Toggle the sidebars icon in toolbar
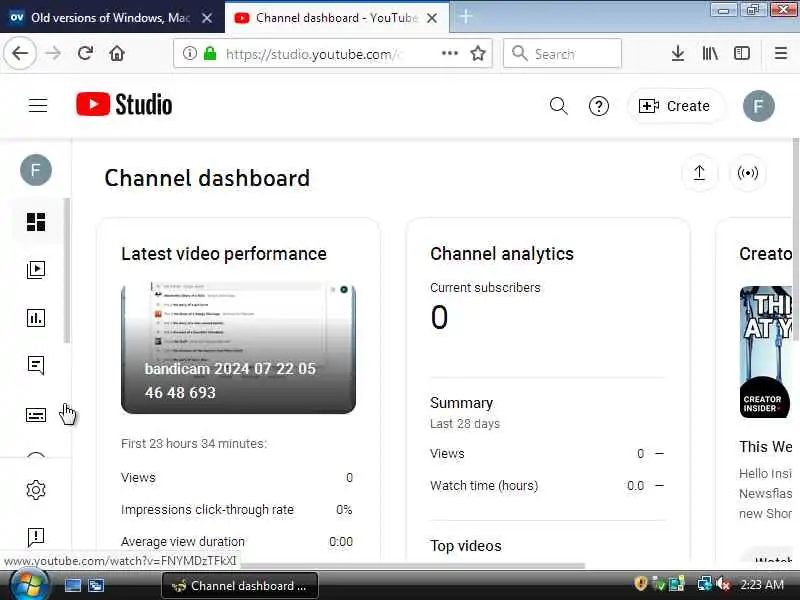 (741, 53)
